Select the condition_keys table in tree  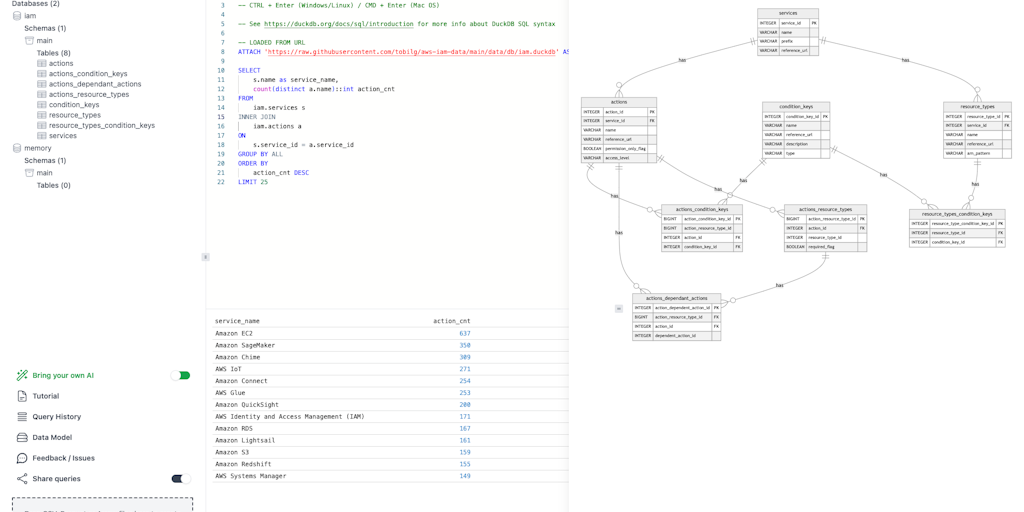(x=74, y=105)
